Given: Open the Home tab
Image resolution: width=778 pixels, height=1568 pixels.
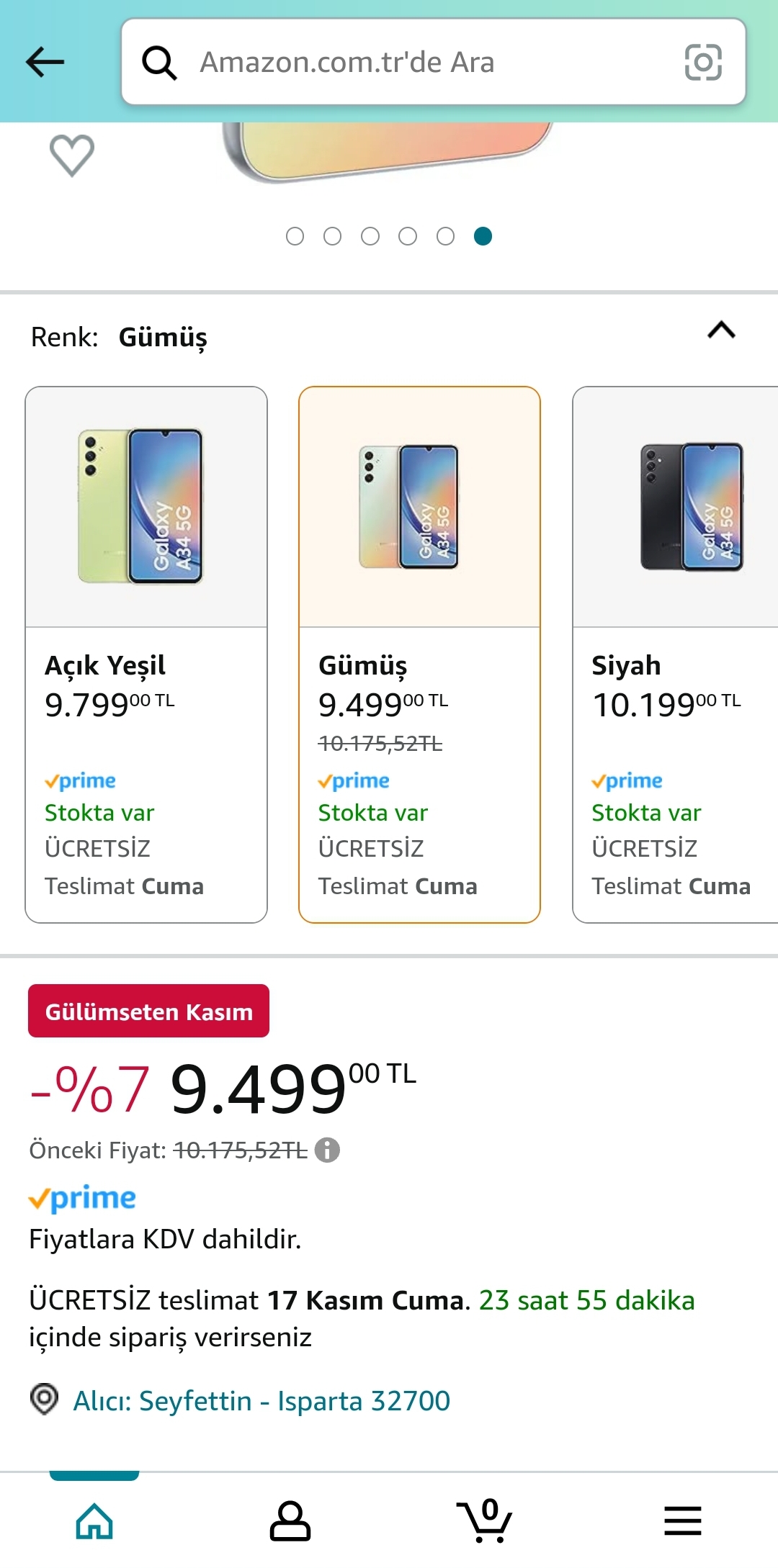Looking at the screenshot, I should (x=94, y=1520).
